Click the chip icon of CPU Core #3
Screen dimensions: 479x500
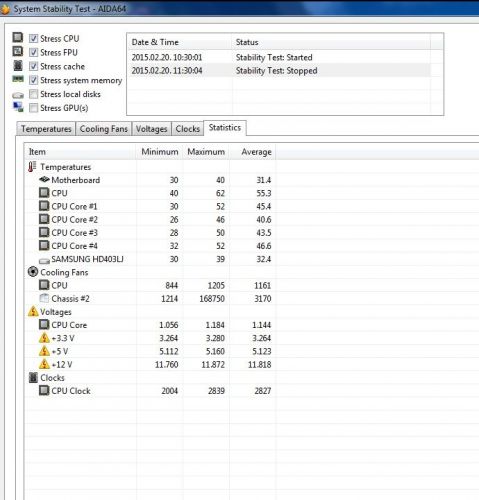point(44,232)
